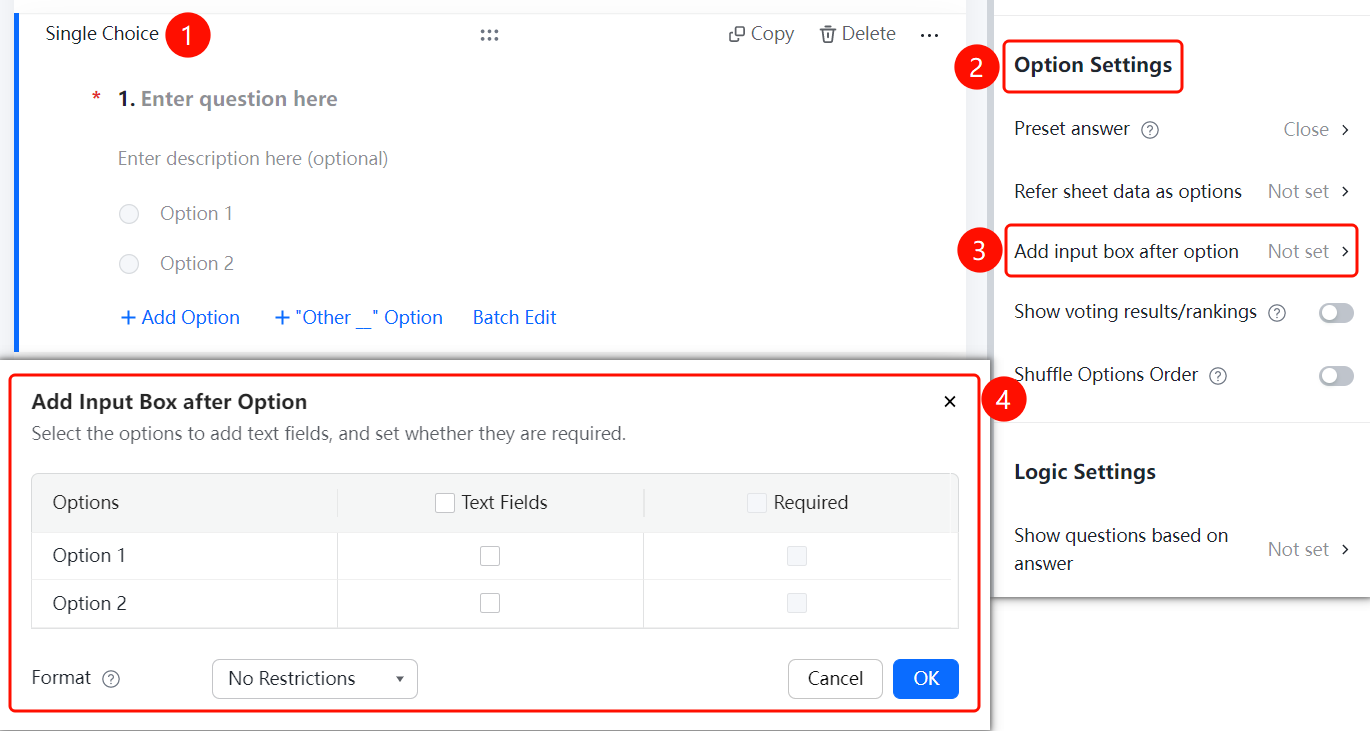The image size is (1370, 731).
Task: Open the three-dot more options menu
Action: tap(929, 35)
